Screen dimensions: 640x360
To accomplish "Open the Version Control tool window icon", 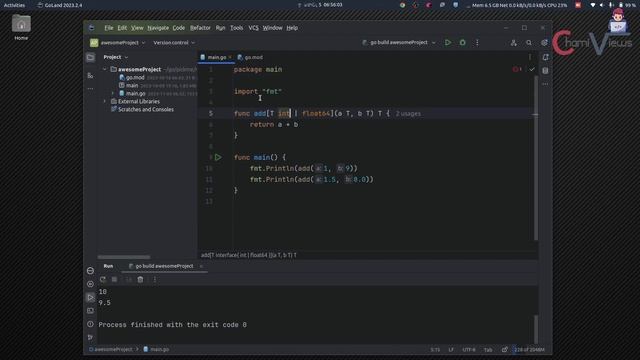I will (x=90, y=338).
